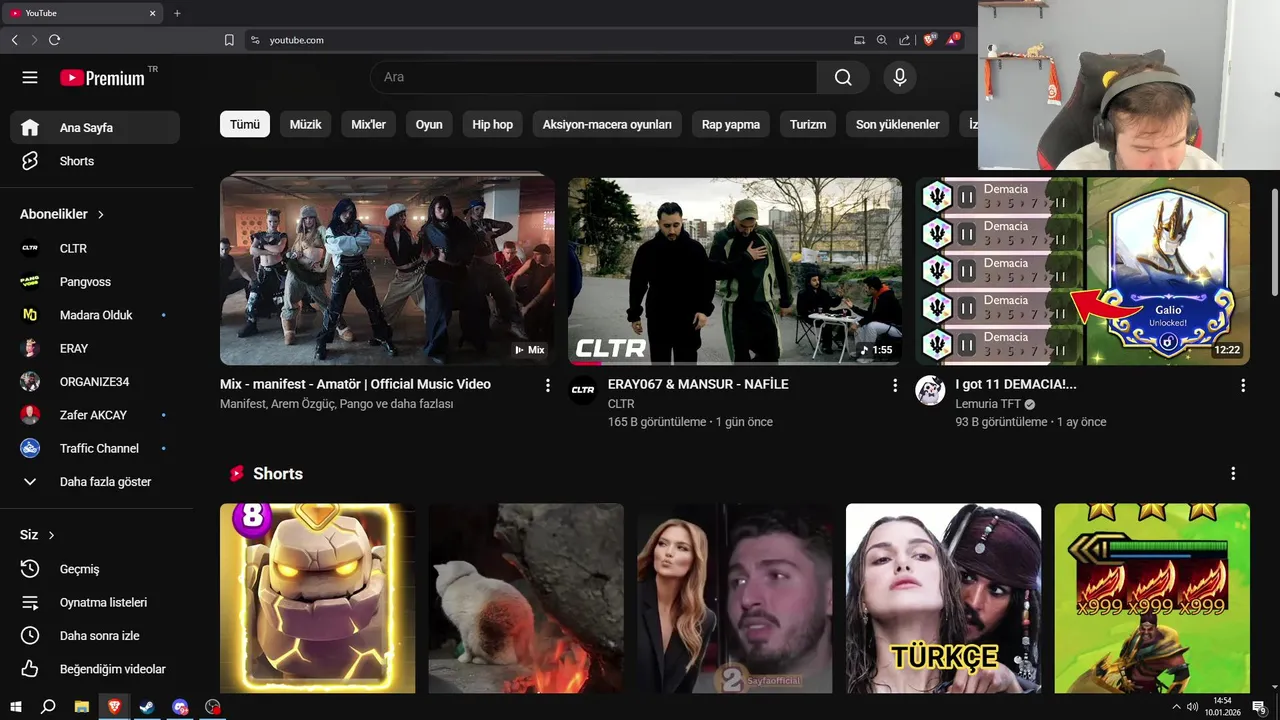Open site settings icon beside youtube.com
Viewport: 1280px width, 720px height.
(255, 40)
